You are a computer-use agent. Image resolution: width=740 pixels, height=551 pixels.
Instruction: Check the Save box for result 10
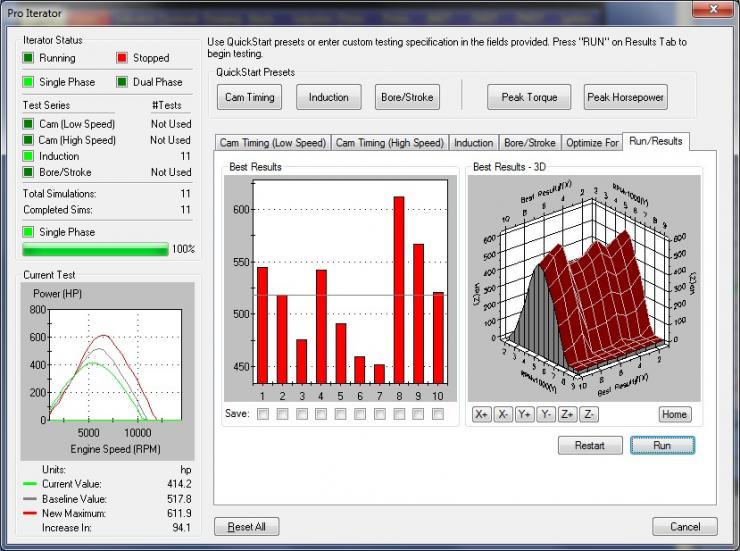click(x=438, y=414)
